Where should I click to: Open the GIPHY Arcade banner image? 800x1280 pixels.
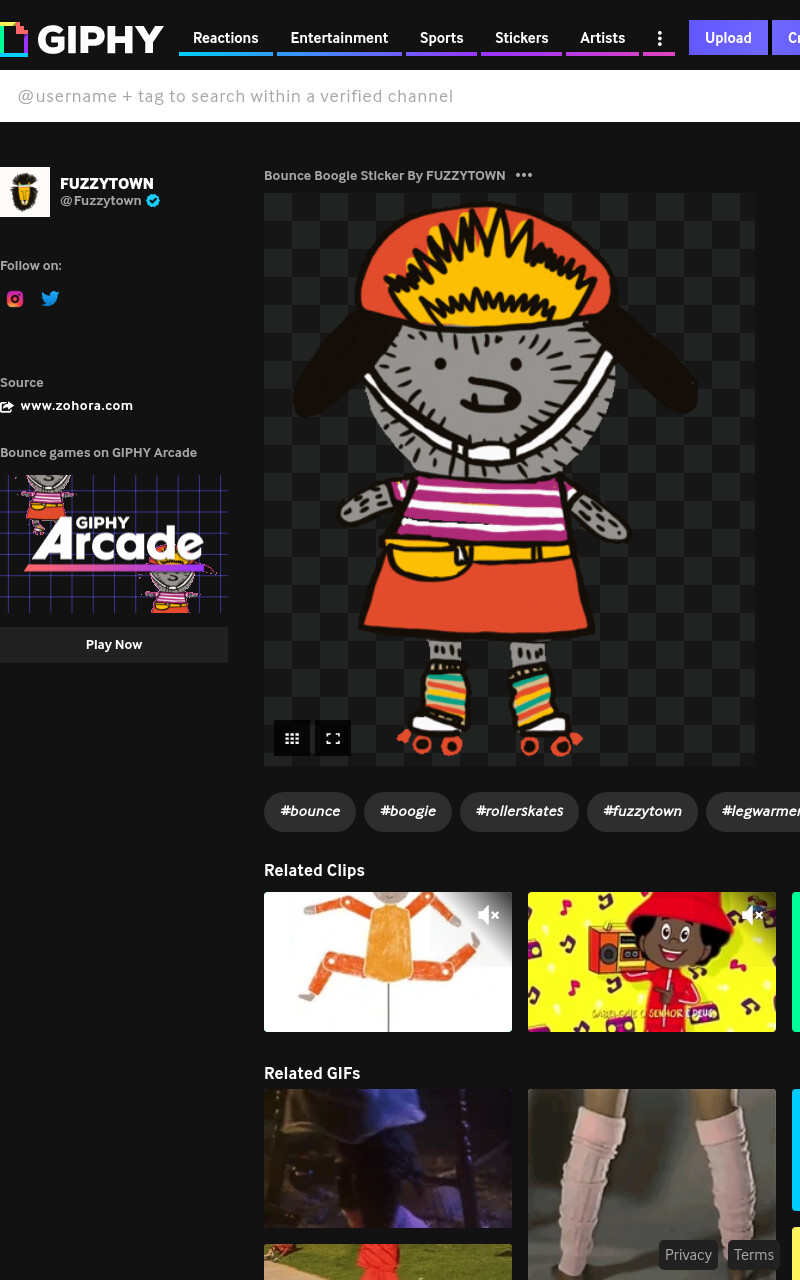point(114,544)
